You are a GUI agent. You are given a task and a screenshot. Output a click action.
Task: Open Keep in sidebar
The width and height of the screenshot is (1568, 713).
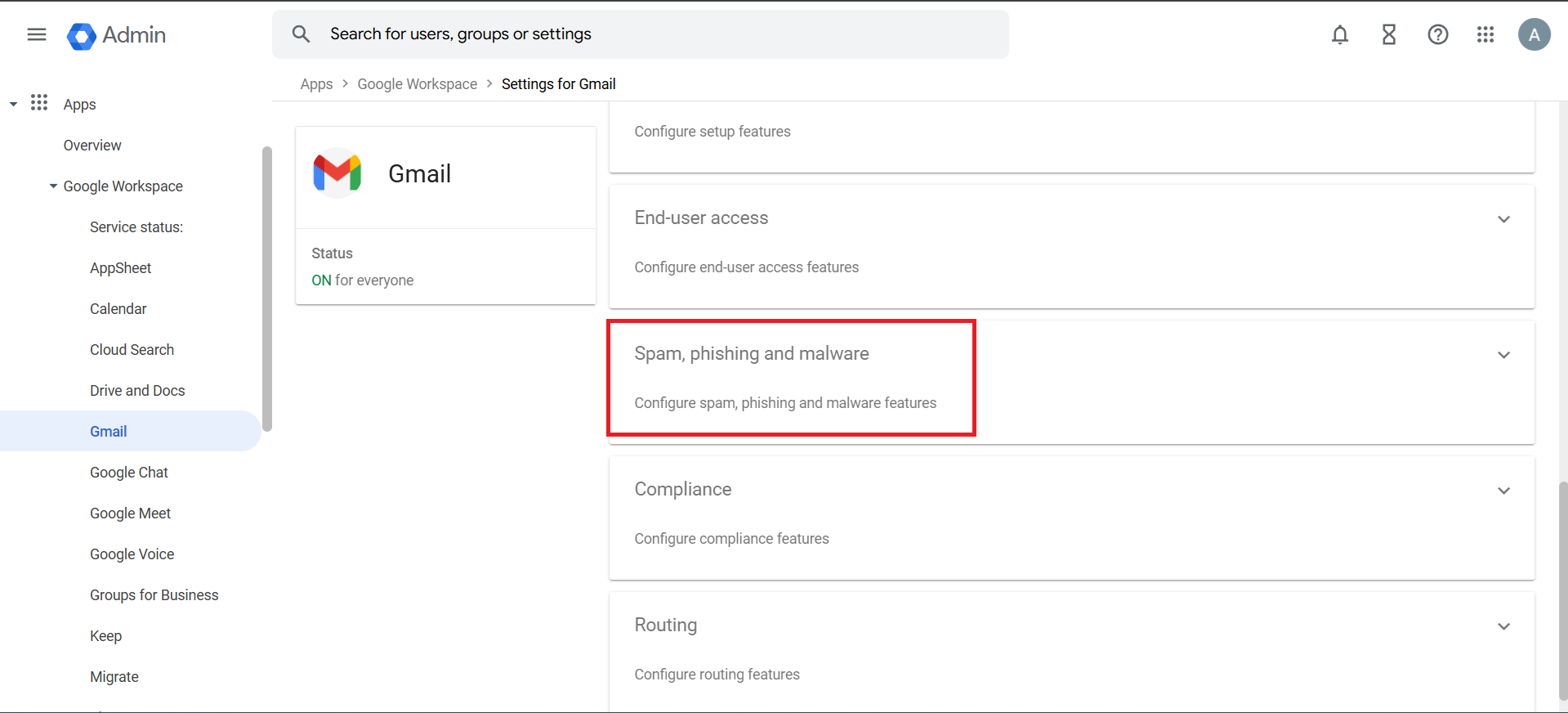(106, 636)
